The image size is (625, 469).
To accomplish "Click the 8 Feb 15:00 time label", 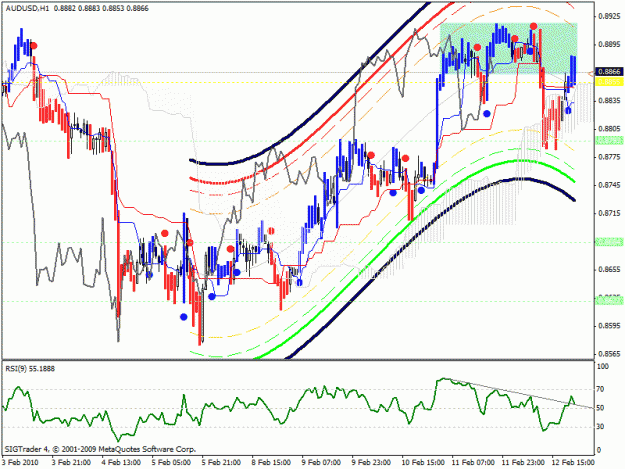I will (x=271, y=462).
